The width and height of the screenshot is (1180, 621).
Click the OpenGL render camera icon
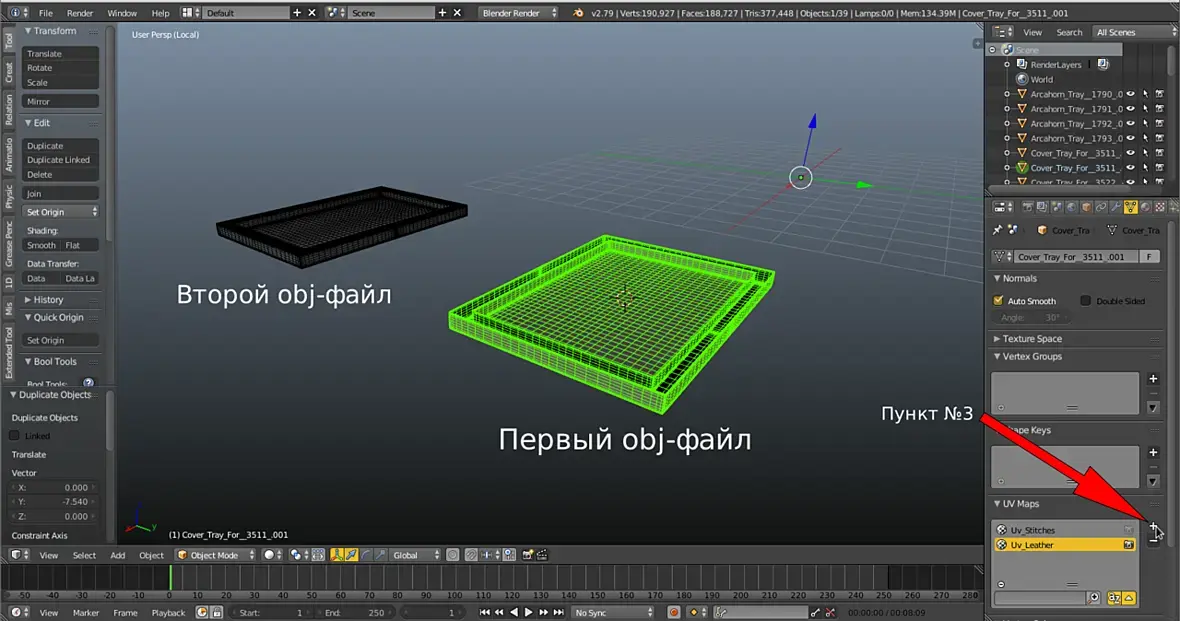point(527,555)
